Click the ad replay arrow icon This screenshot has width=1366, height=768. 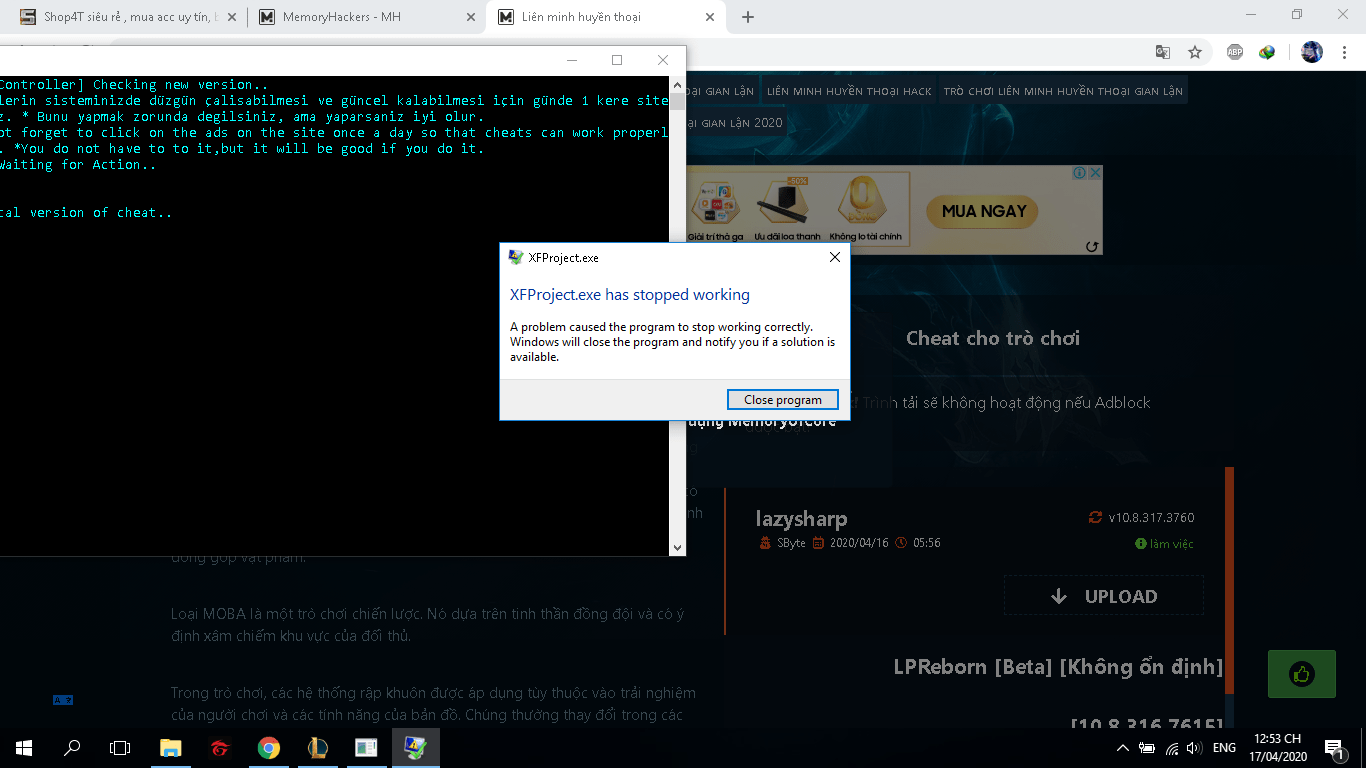pyautogui.click(x=1092, y=246)
